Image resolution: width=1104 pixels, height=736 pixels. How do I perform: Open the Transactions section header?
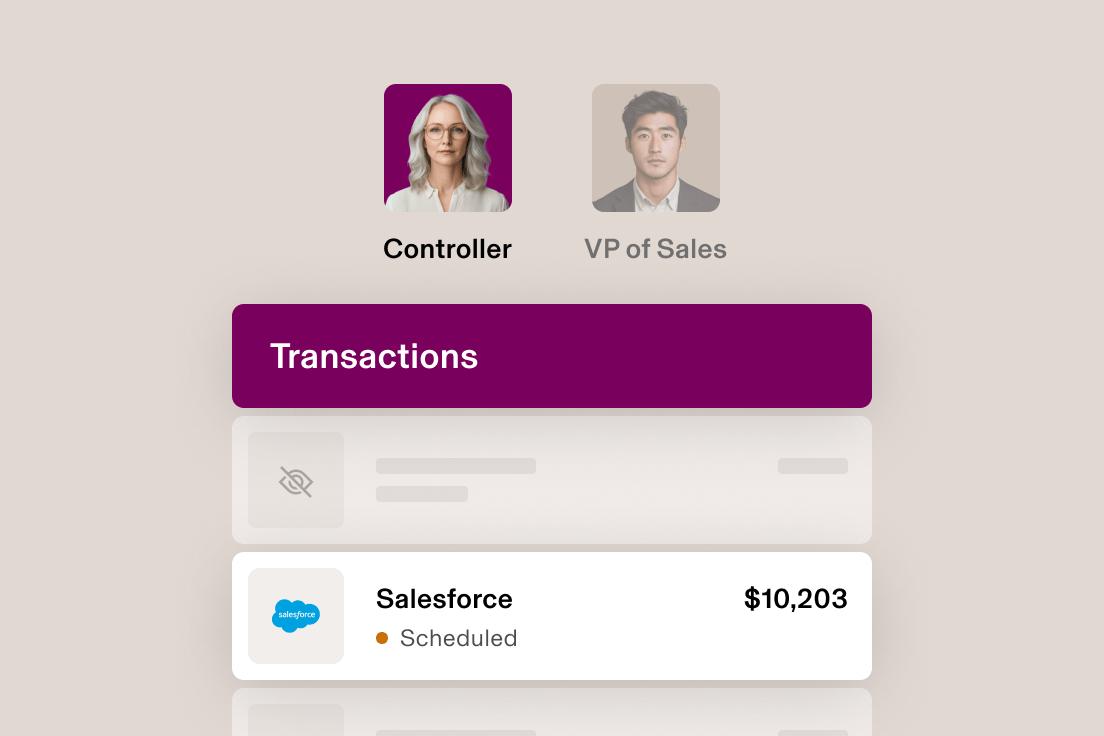point(552,355)
